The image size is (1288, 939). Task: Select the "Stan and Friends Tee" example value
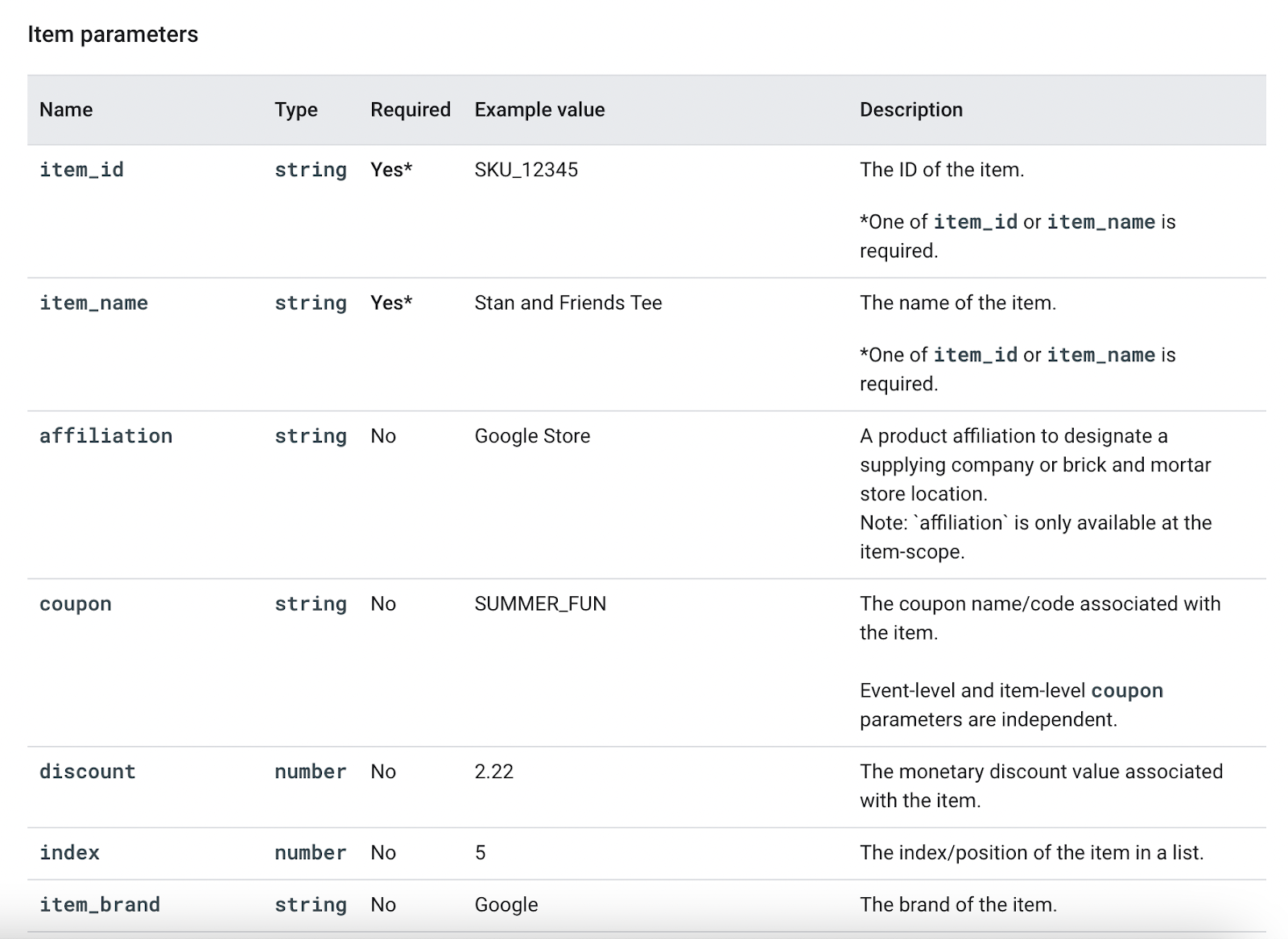(568, 303)
